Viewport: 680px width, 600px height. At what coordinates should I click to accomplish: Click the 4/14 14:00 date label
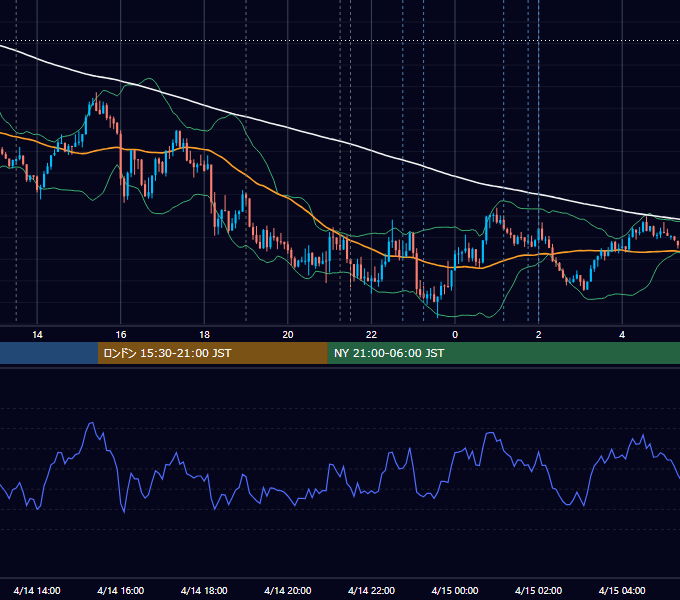pos(37,590)
